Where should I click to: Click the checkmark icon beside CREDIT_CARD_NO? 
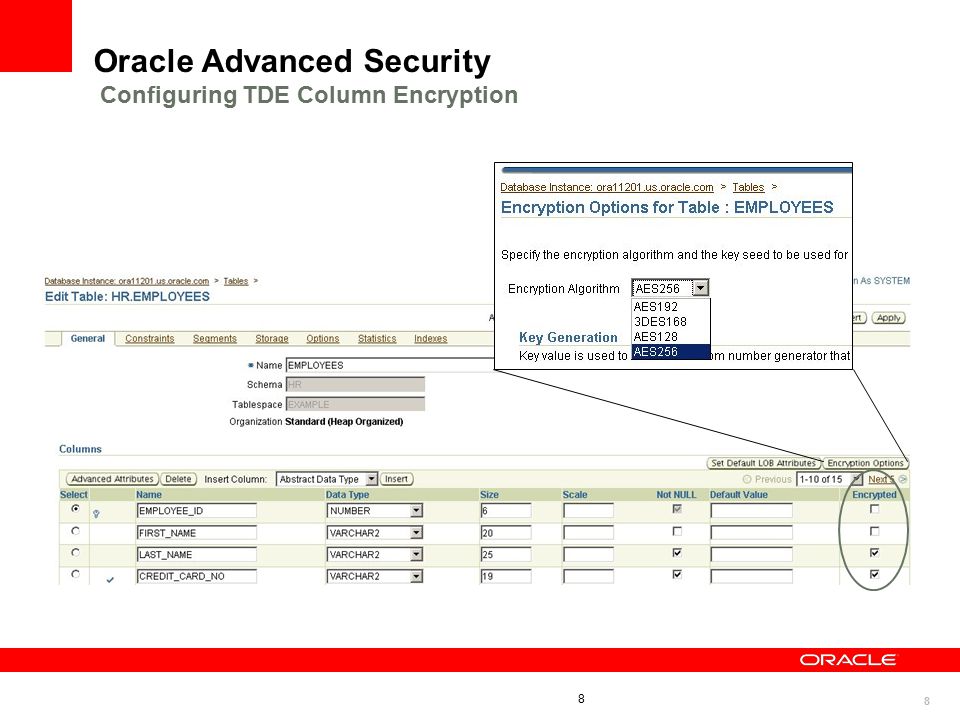click(110, 579)
